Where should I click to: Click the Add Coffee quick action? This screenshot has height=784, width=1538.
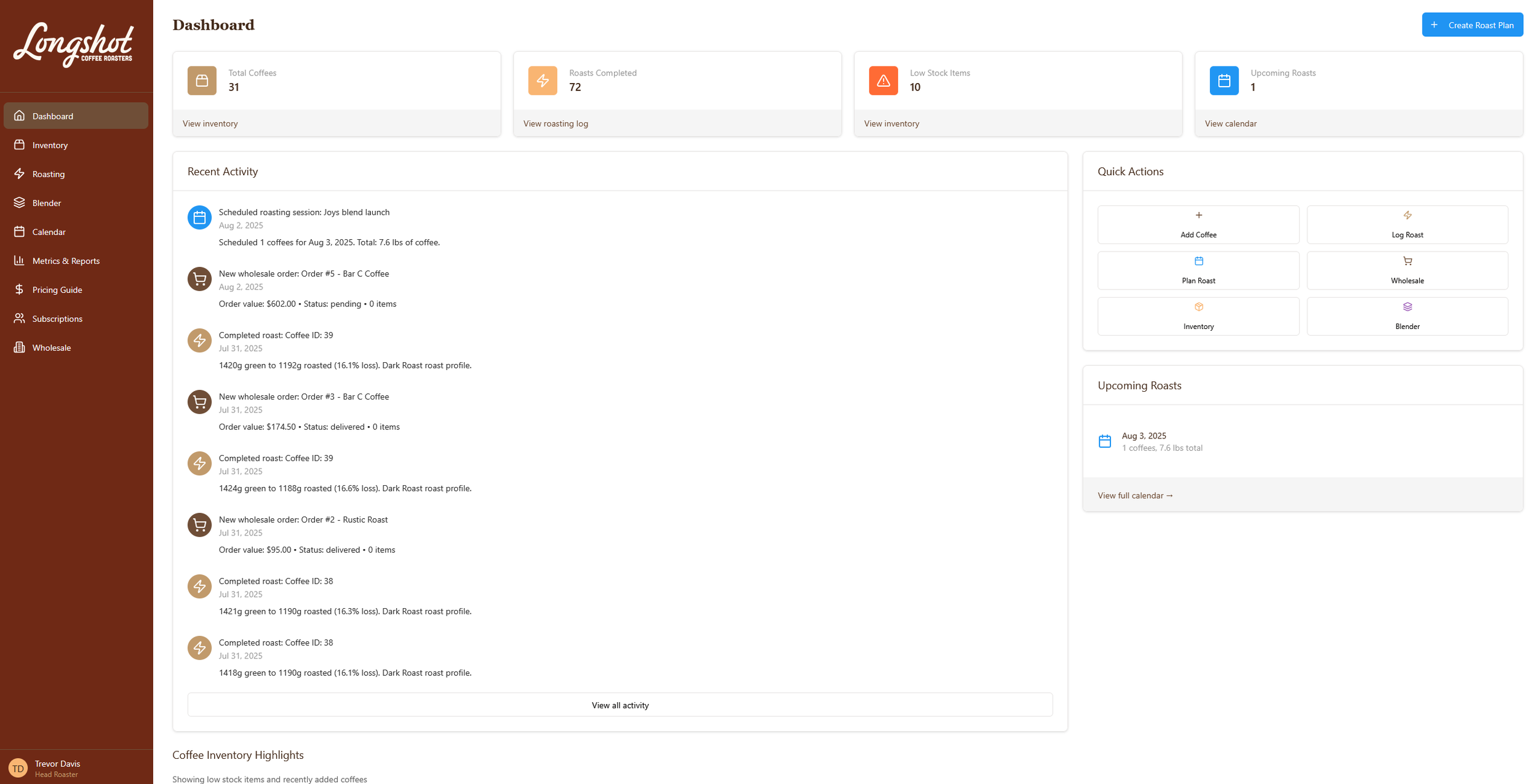tap(1198, 224)
